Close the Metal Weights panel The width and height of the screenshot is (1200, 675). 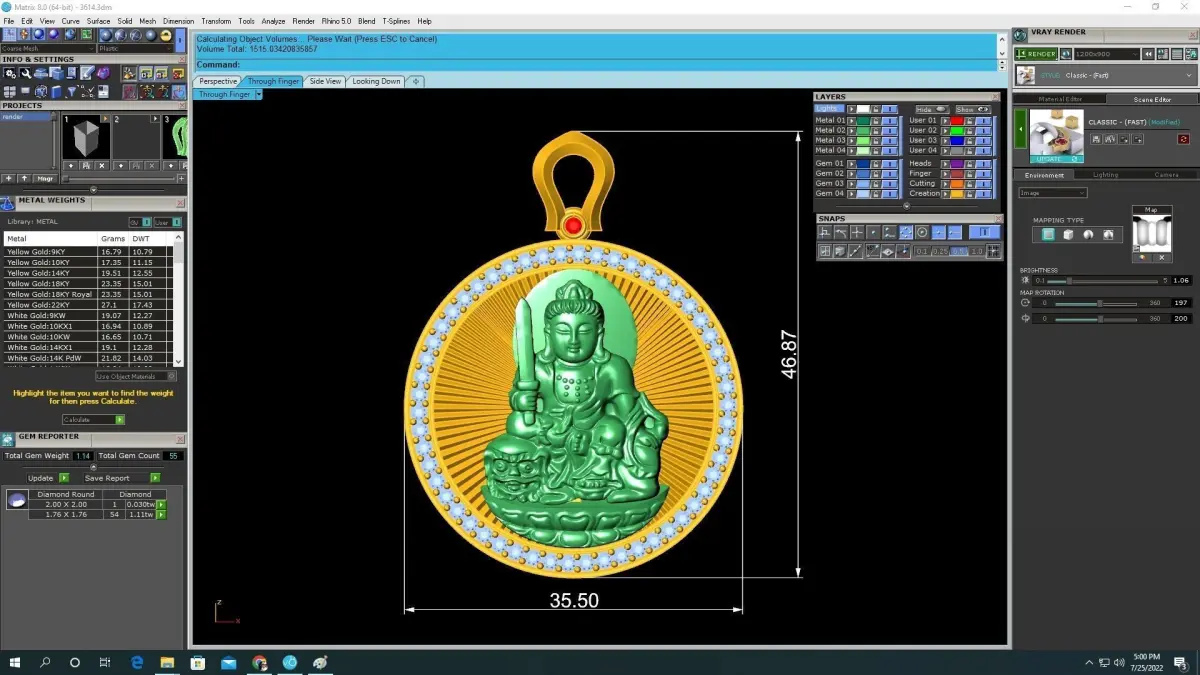click(x=180, y=203)
